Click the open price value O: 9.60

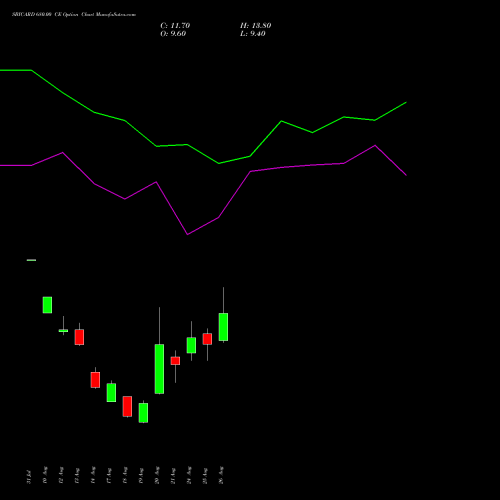[173, 34]
